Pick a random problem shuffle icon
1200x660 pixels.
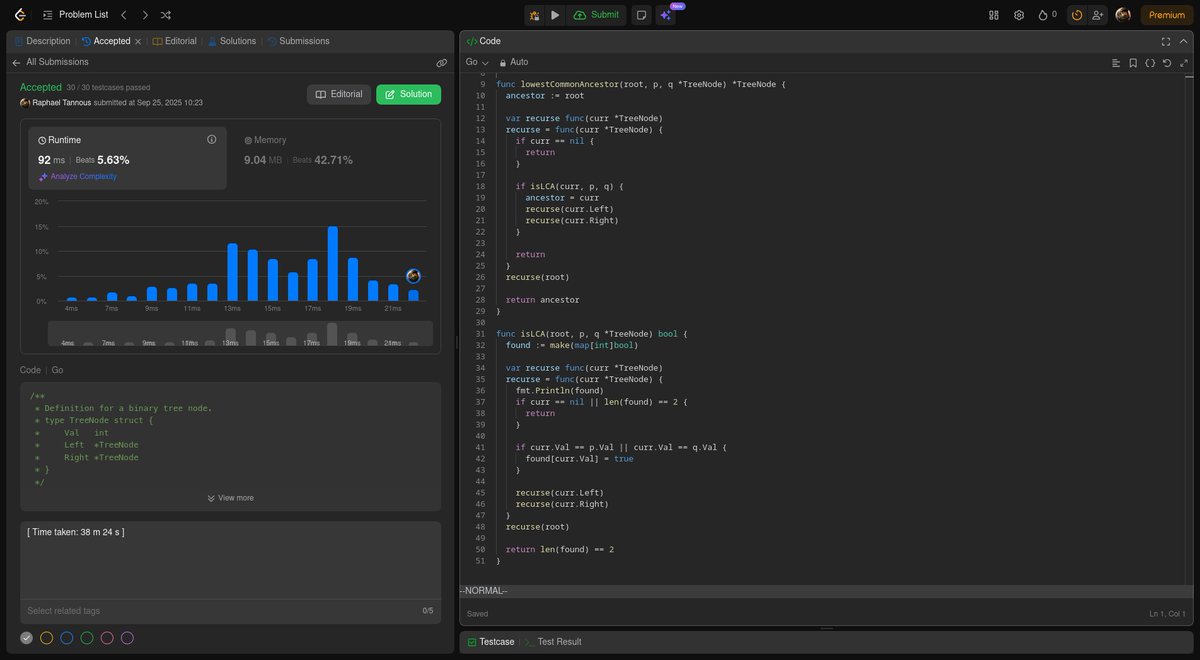(166, 15)
